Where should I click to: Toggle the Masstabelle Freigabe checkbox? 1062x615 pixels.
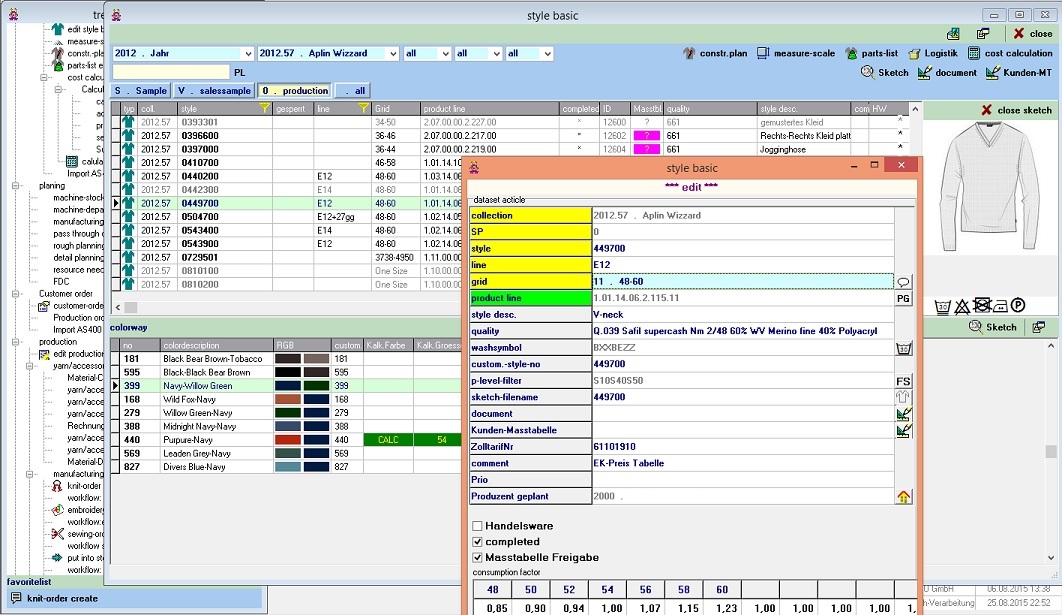tap(478, 558)
